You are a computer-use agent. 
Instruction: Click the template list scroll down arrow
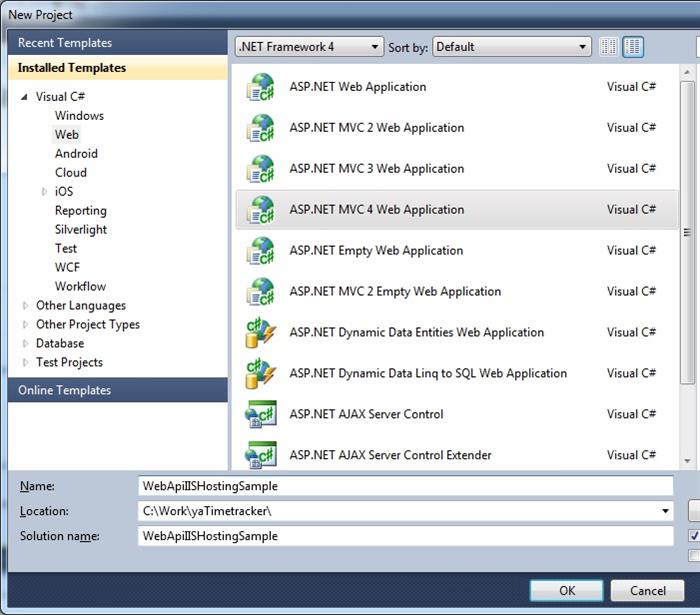pyautogui.click(x=687, y=461)
